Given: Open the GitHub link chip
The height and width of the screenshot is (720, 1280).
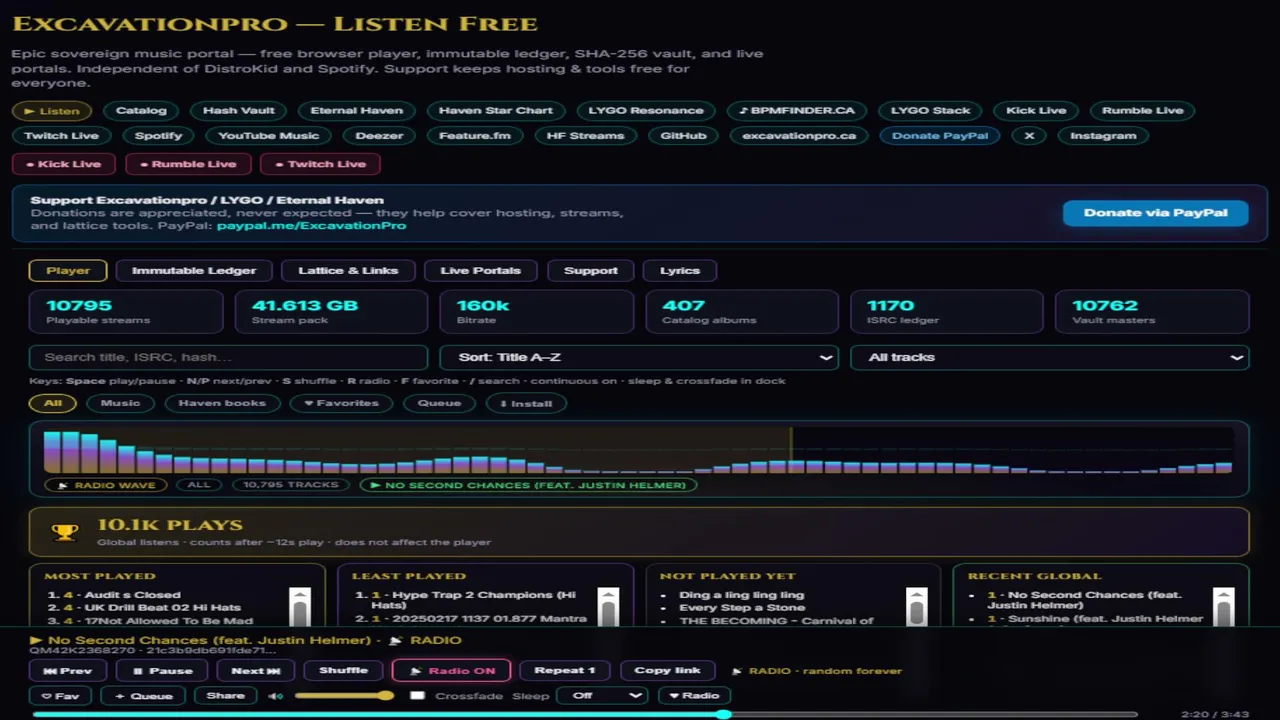Looking at the screenshot, I should [684, 136].
